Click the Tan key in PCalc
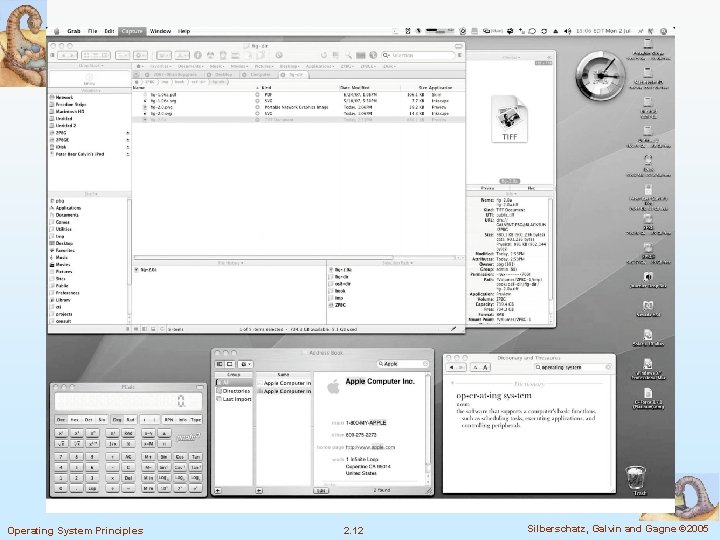 click(196, 457)
